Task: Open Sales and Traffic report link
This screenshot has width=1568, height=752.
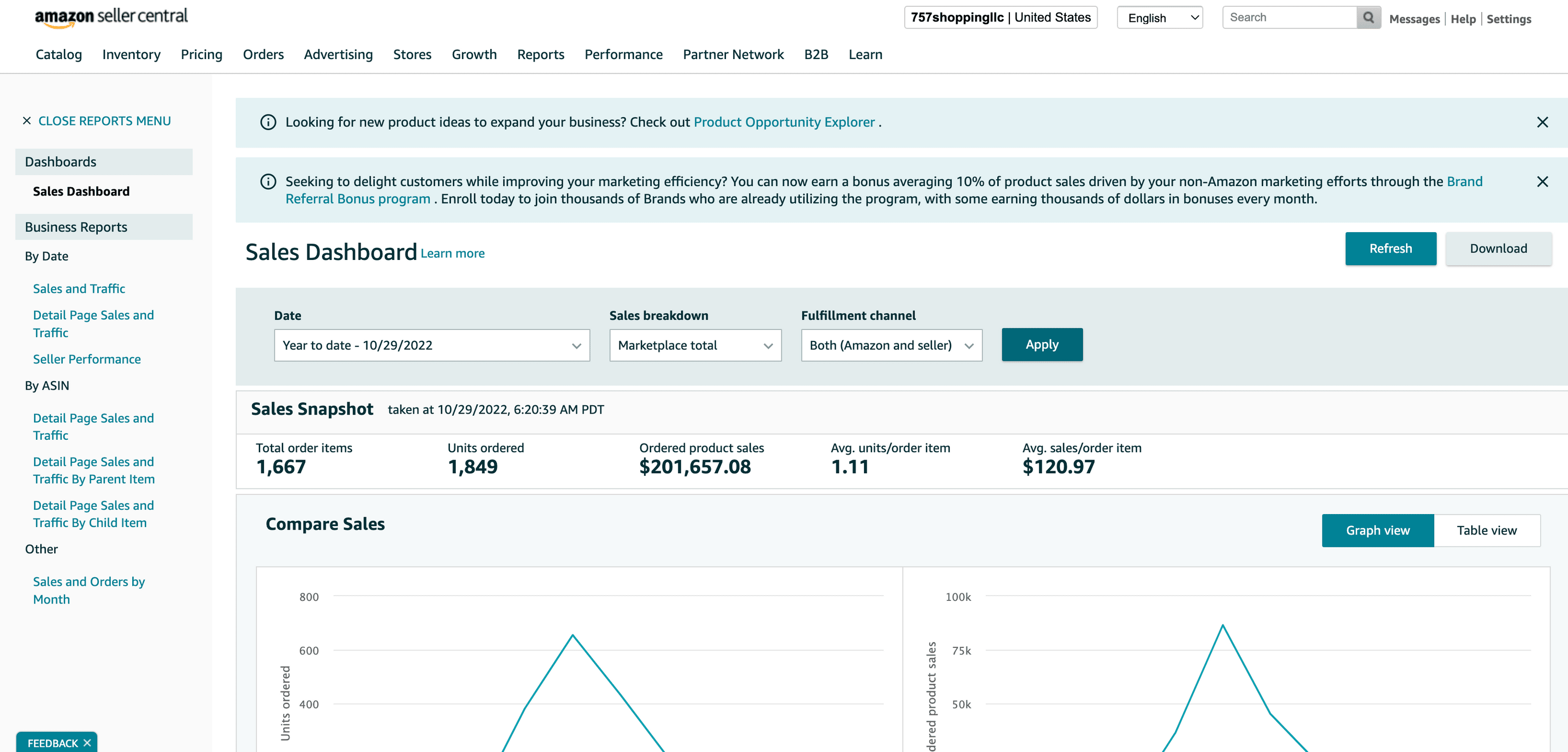Action: click(78, 289)
